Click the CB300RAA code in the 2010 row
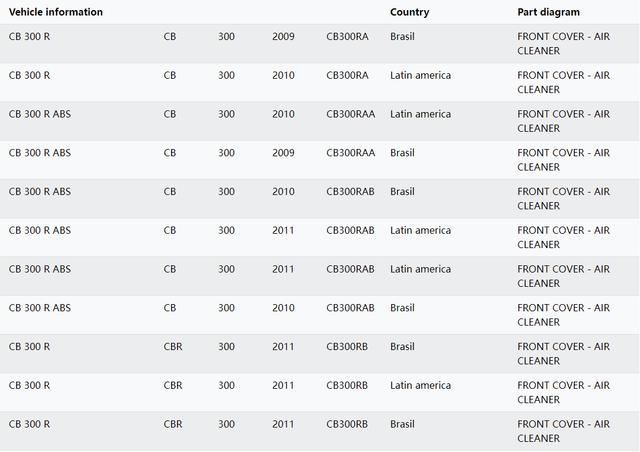 point(350,114)
